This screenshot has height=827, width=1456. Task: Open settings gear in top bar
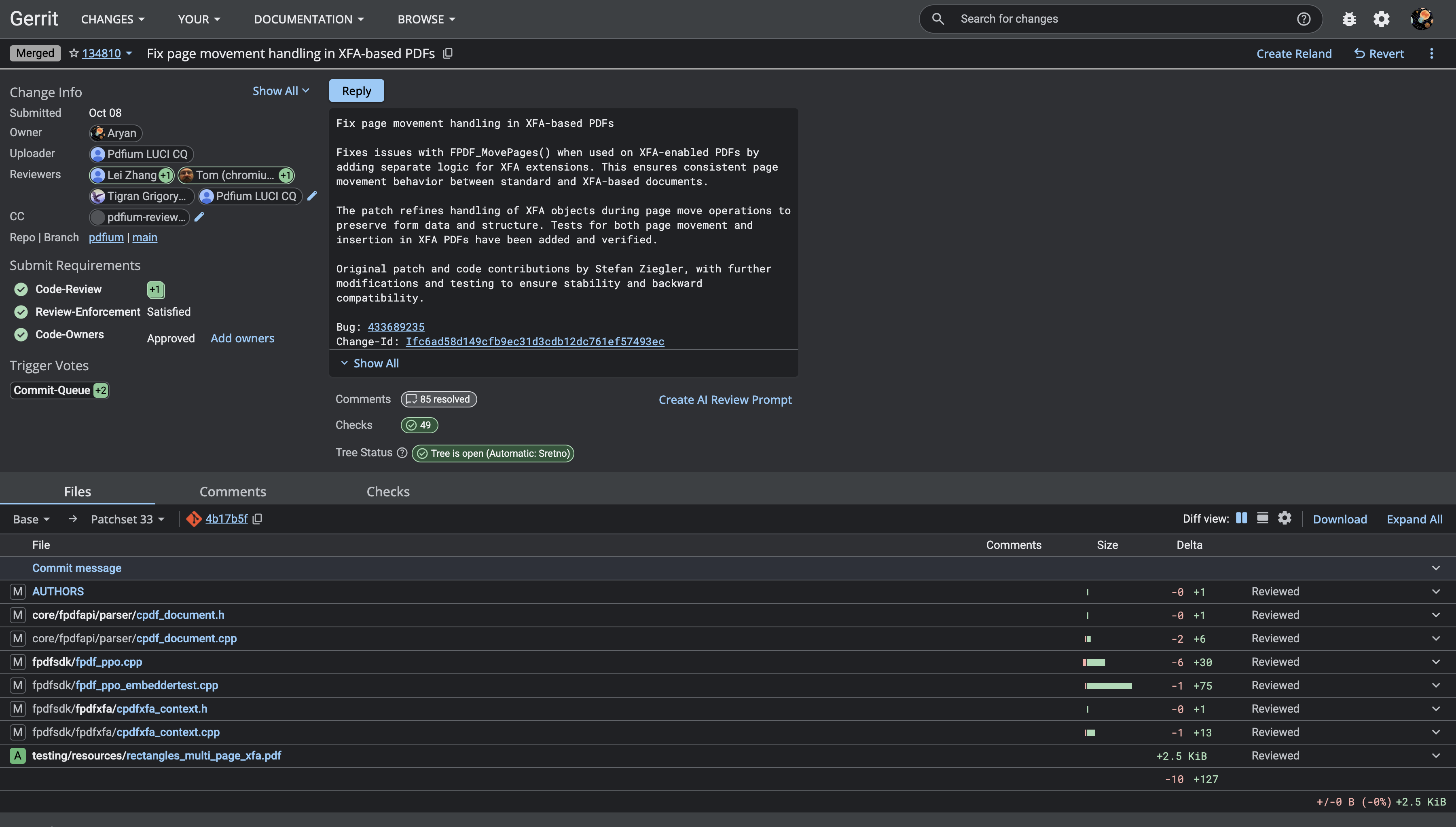[1382, 19]
